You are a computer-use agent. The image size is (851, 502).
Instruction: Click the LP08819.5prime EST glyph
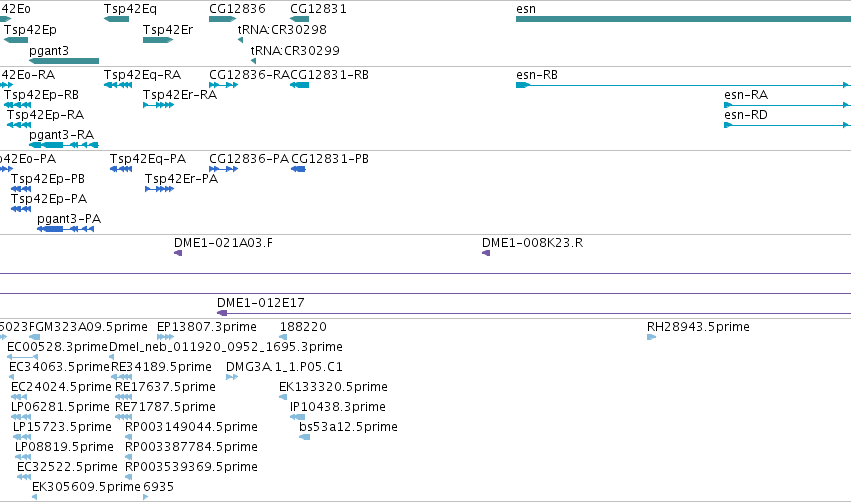click(x=23, y=457)
